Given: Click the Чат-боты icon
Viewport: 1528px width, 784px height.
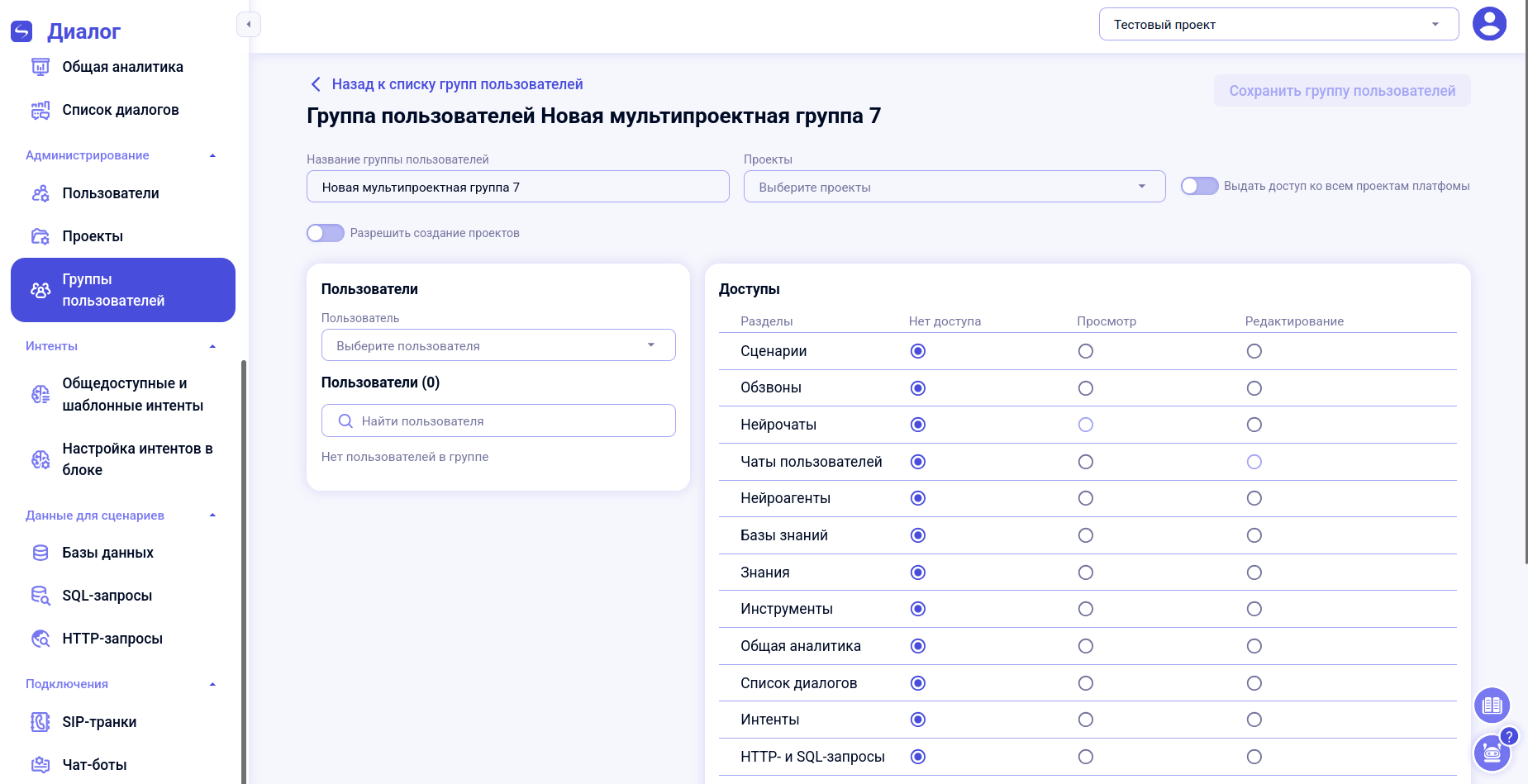Looking at the screenshot, I should pyautogui.click(x=40, y=765).
